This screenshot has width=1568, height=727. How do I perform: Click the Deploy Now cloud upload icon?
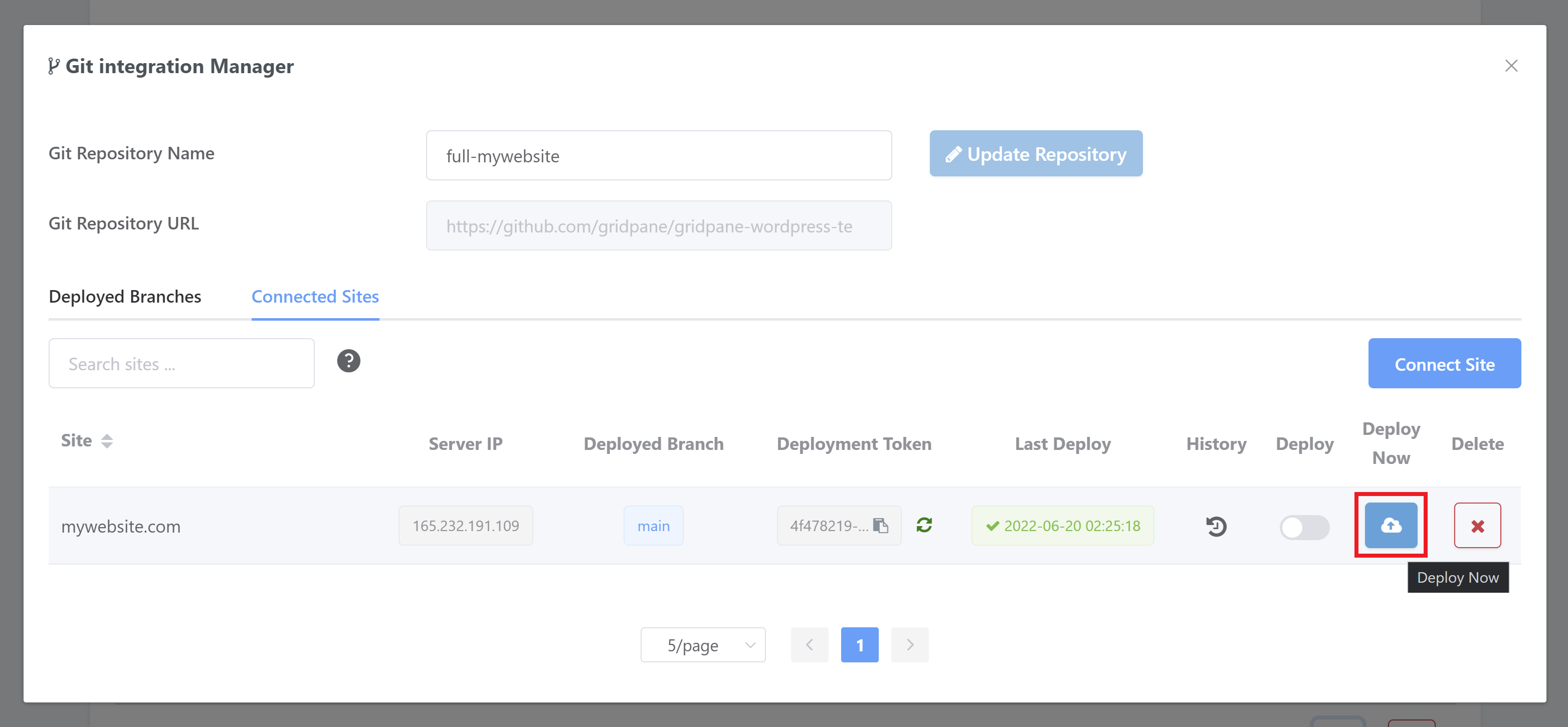coord(1390,526)
